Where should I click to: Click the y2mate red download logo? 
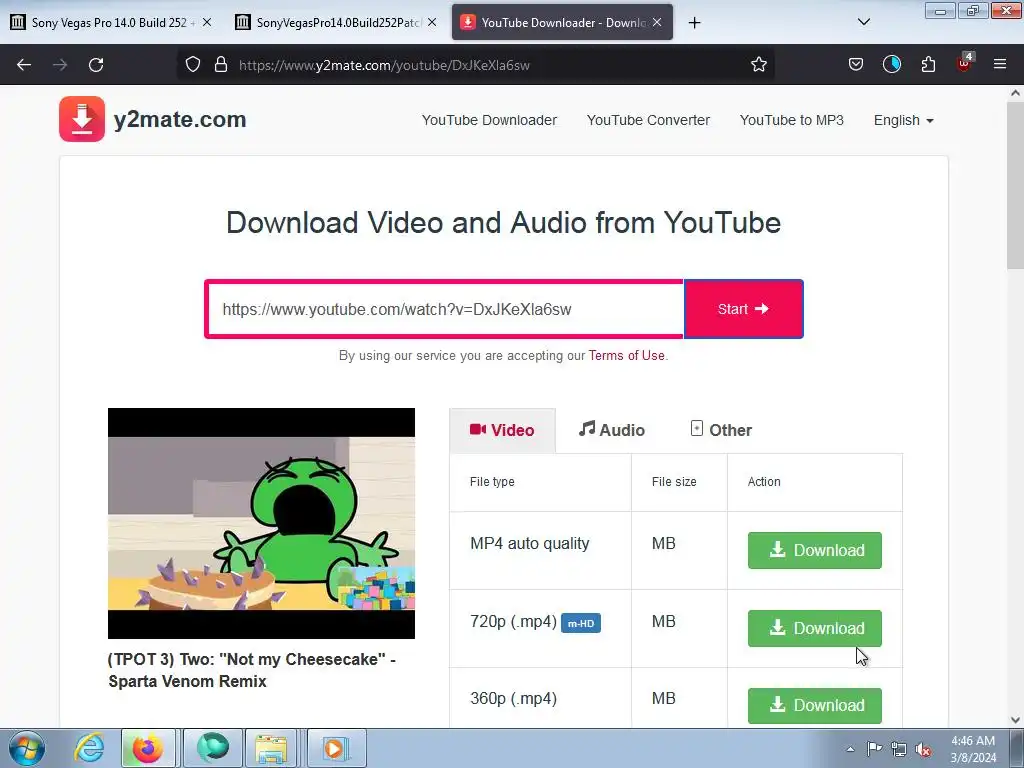(x=82, y=119)
